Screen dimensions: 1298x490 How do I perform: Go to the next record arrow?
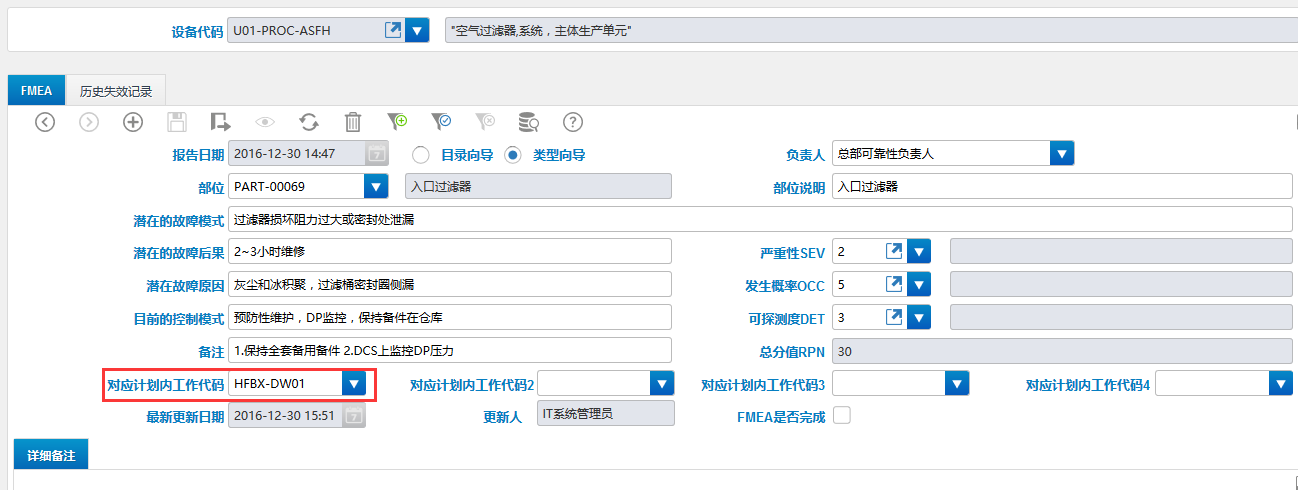tap(89, 122)
